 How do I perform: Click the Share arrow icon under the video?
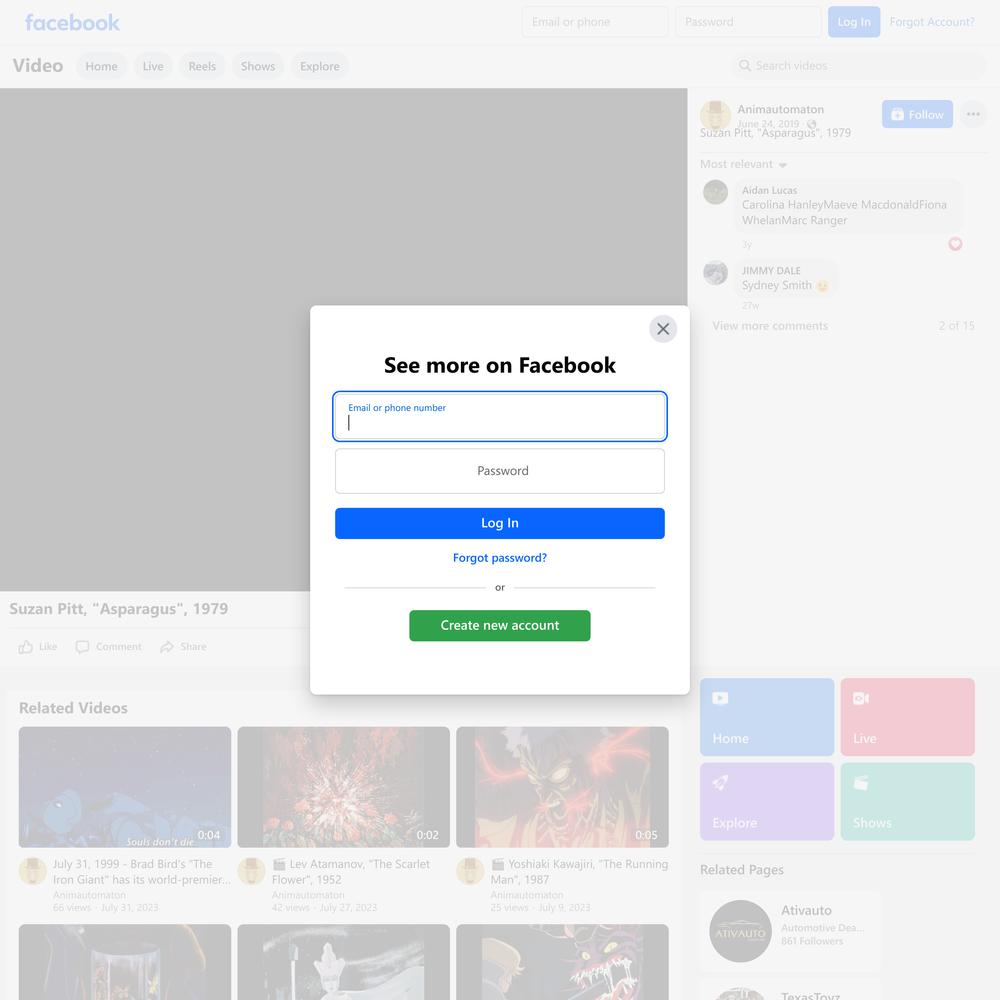click(166, 647)
